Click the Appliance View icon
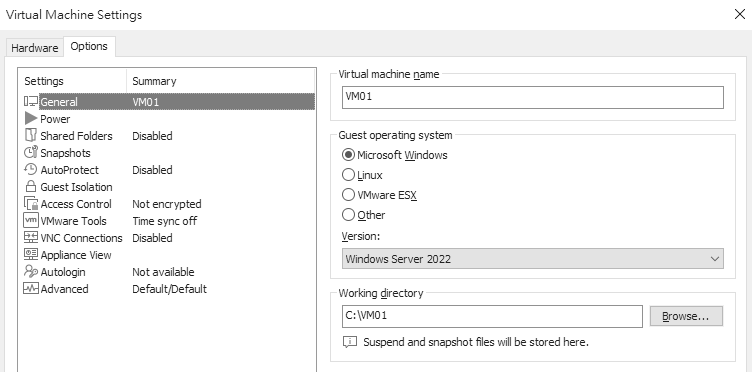The height and width of the screenshot is (372, 752). coord(31,255)
